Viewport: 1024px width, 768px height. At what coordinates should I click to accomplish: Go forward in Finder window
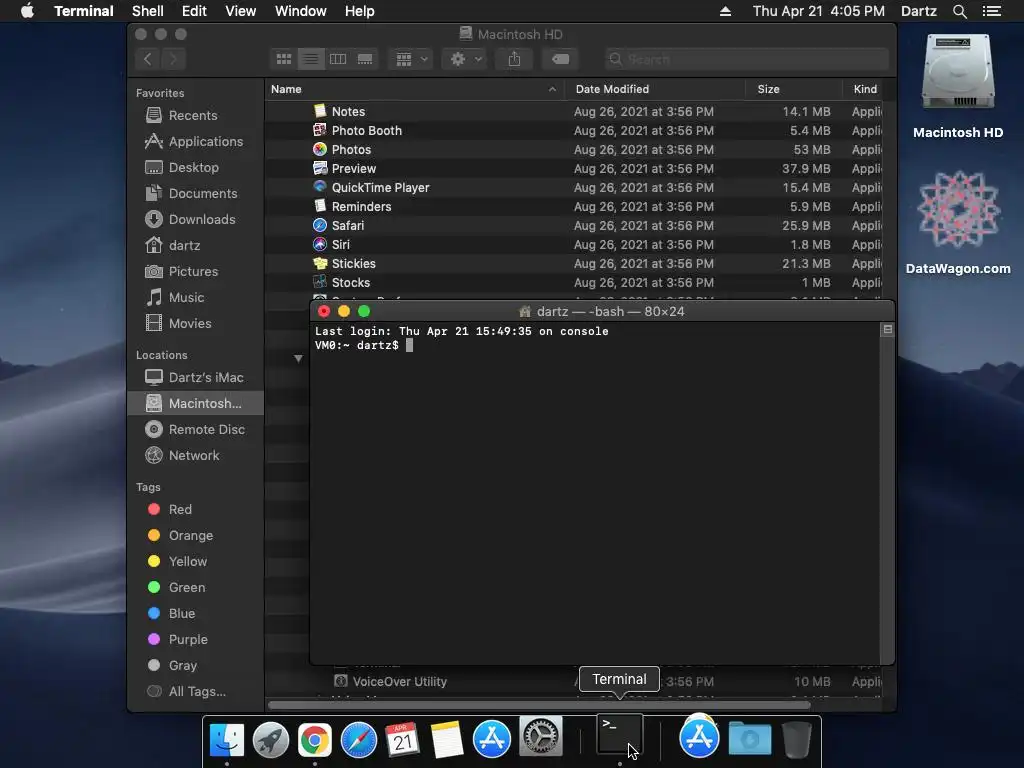click(173, 59)
